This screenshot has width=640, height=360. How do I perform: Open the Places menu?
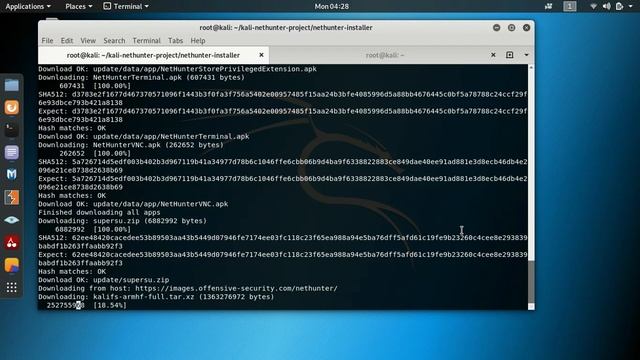coord(79,6)
